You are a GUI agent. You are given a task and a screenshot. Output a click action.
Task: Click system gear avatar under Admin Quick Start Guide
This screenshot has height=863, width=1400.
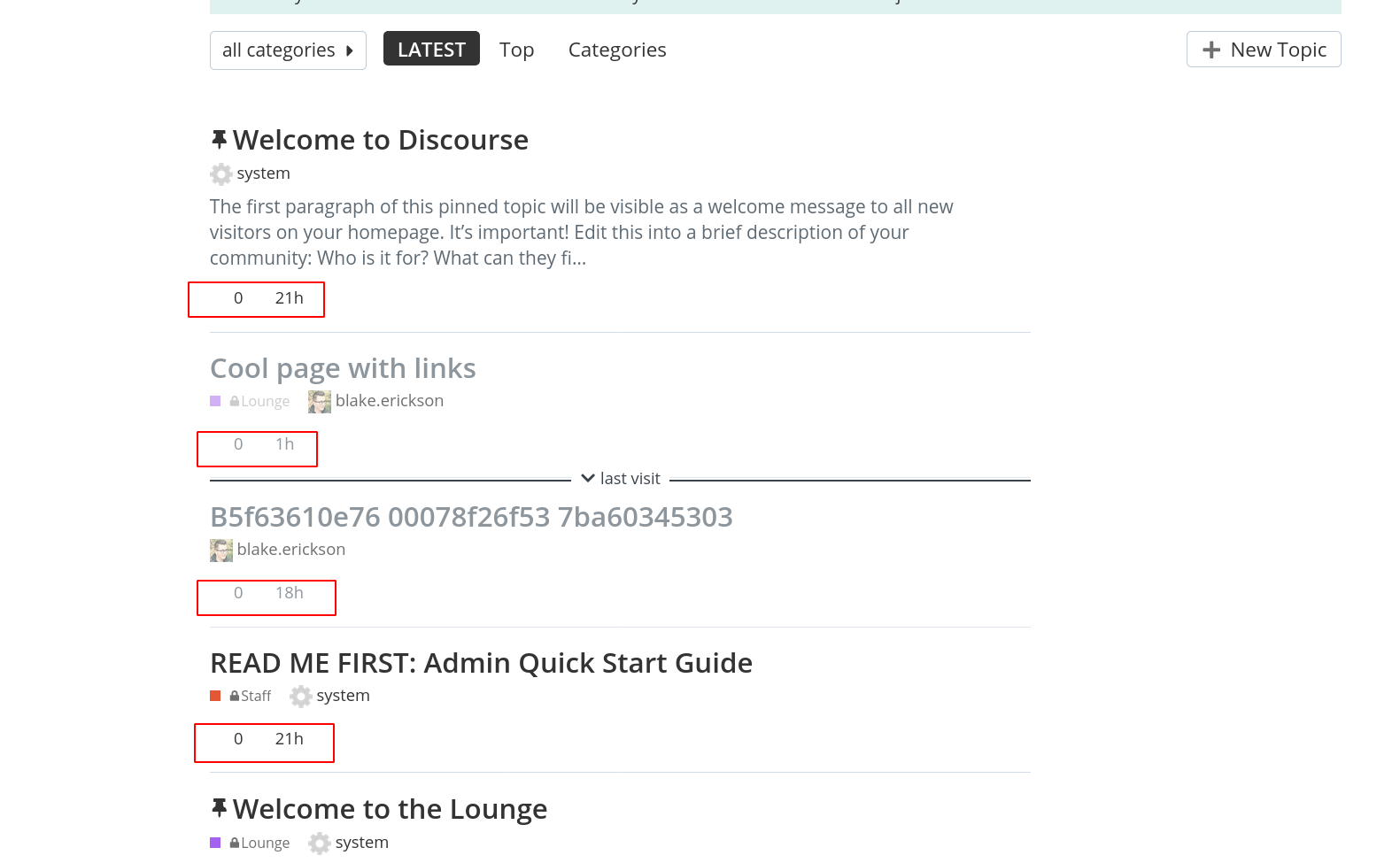[x=301, y=697]
